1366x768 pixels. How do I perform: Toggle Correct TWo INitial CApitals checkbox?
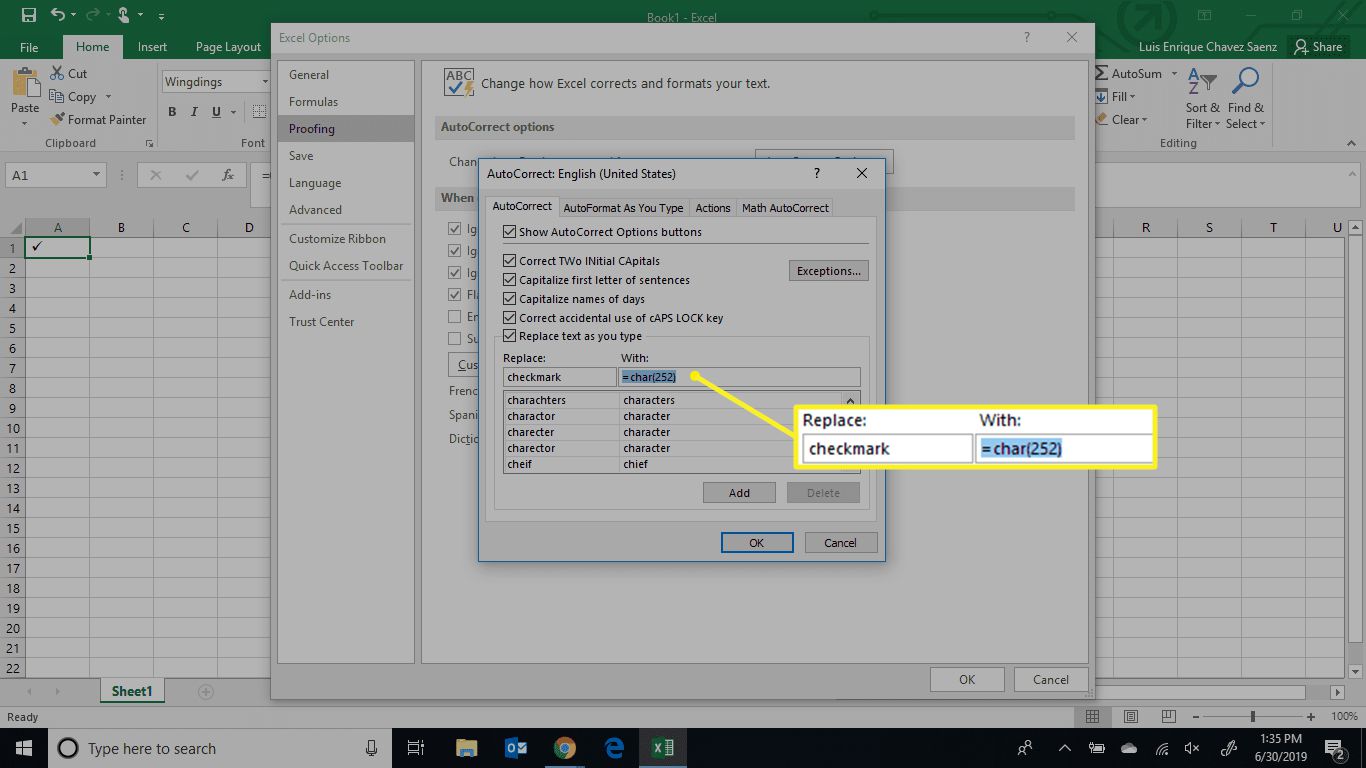(x=510, y=261)
